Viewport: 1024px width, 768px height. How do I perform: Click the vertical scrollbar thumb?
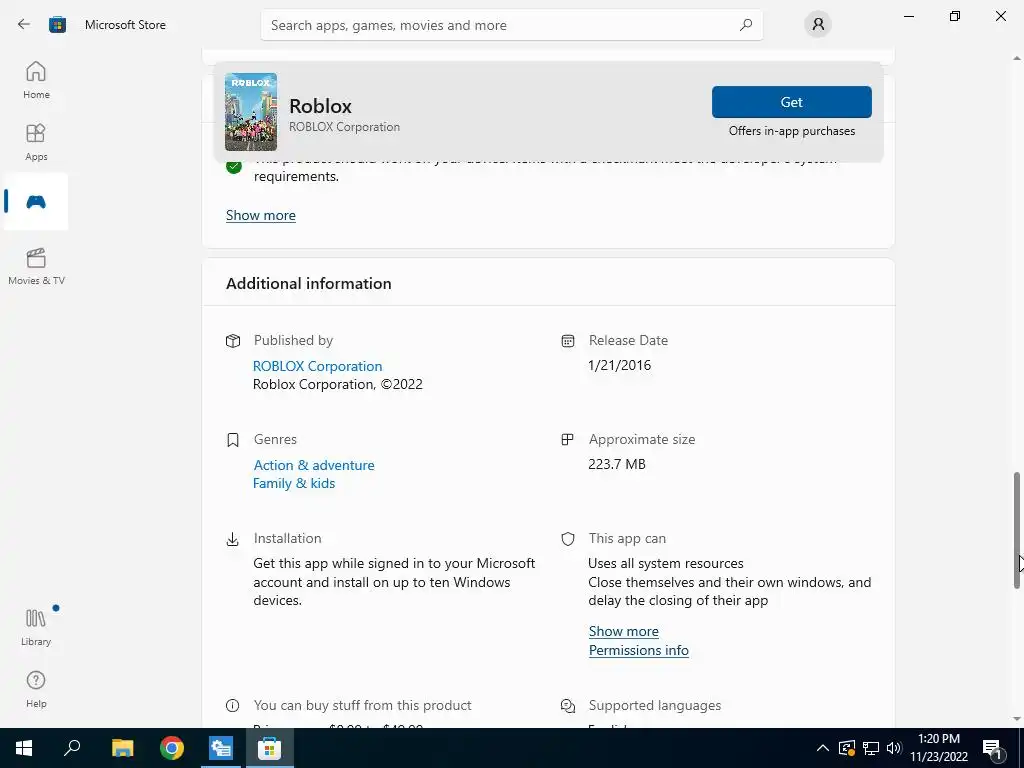1017,530
